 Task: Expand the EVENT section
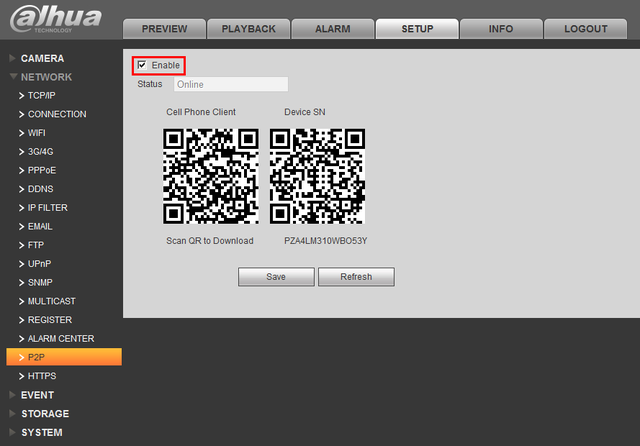pos(37,395)
